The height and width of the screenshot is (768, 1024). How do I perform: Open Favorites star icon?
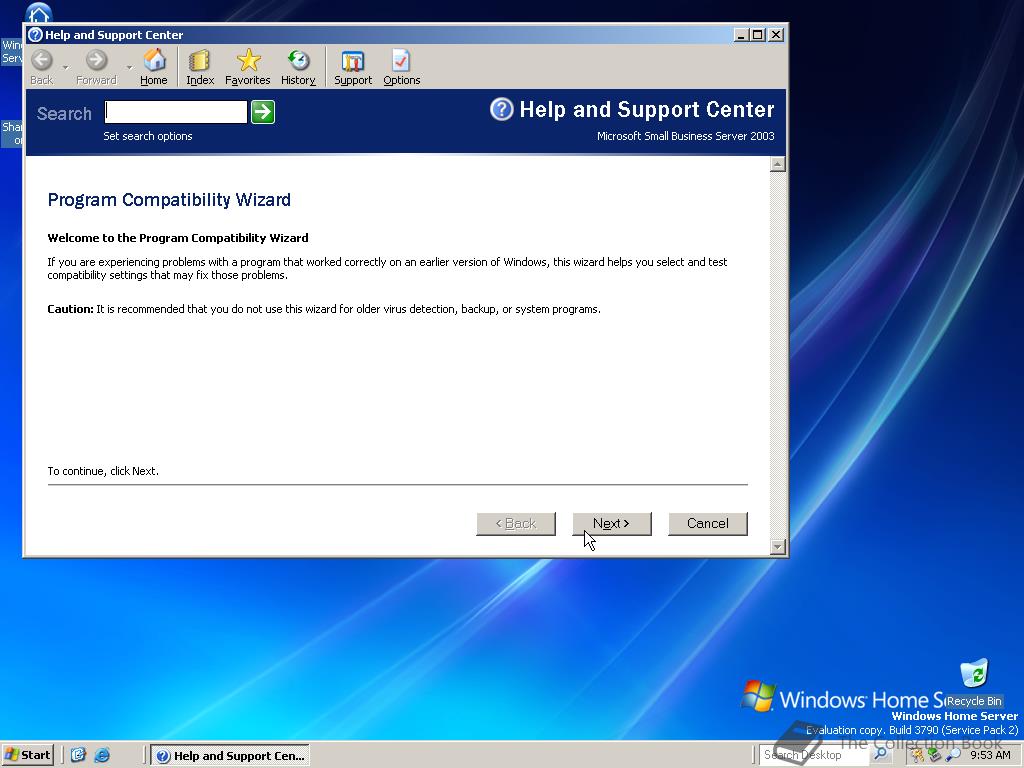click(248, 67)
